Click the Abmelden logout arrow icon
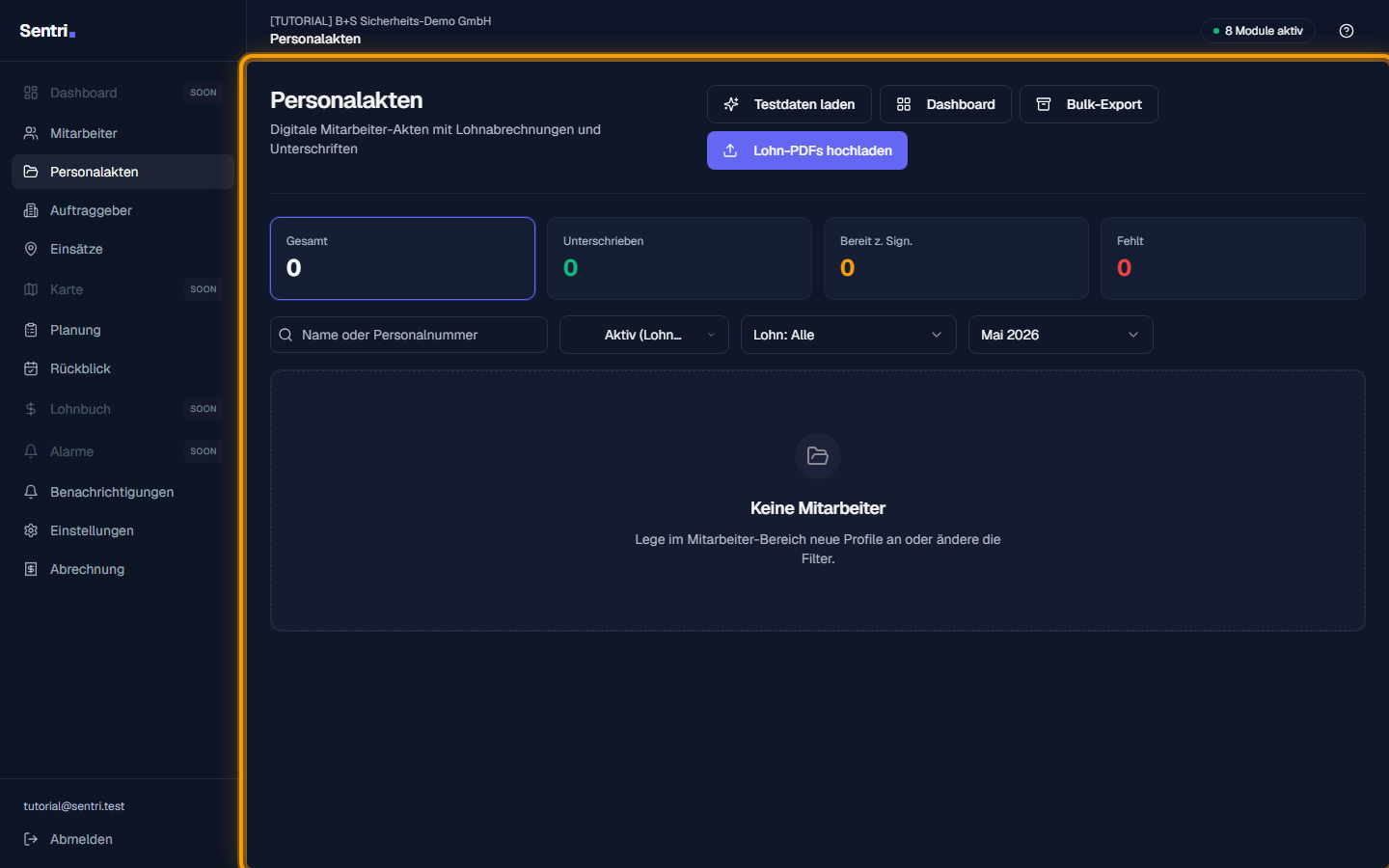1389x868 pixels. (31, 839)
